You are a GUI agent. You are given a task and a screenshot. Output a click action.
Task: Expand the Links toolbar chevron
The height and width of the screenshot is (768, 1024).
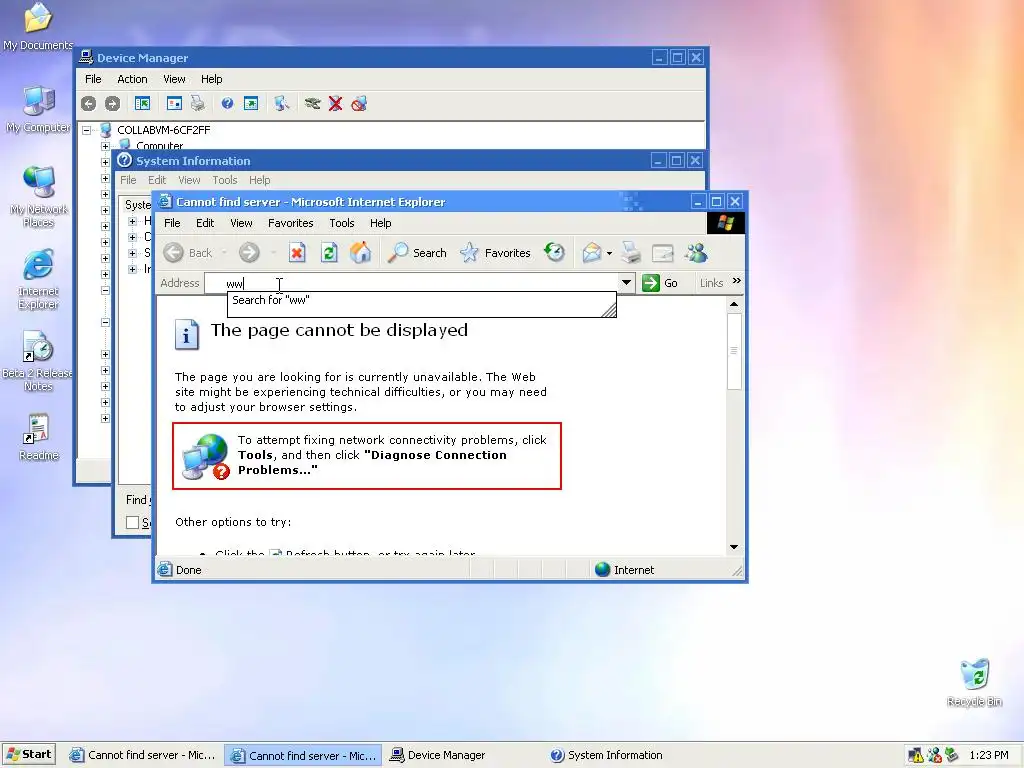737,281
